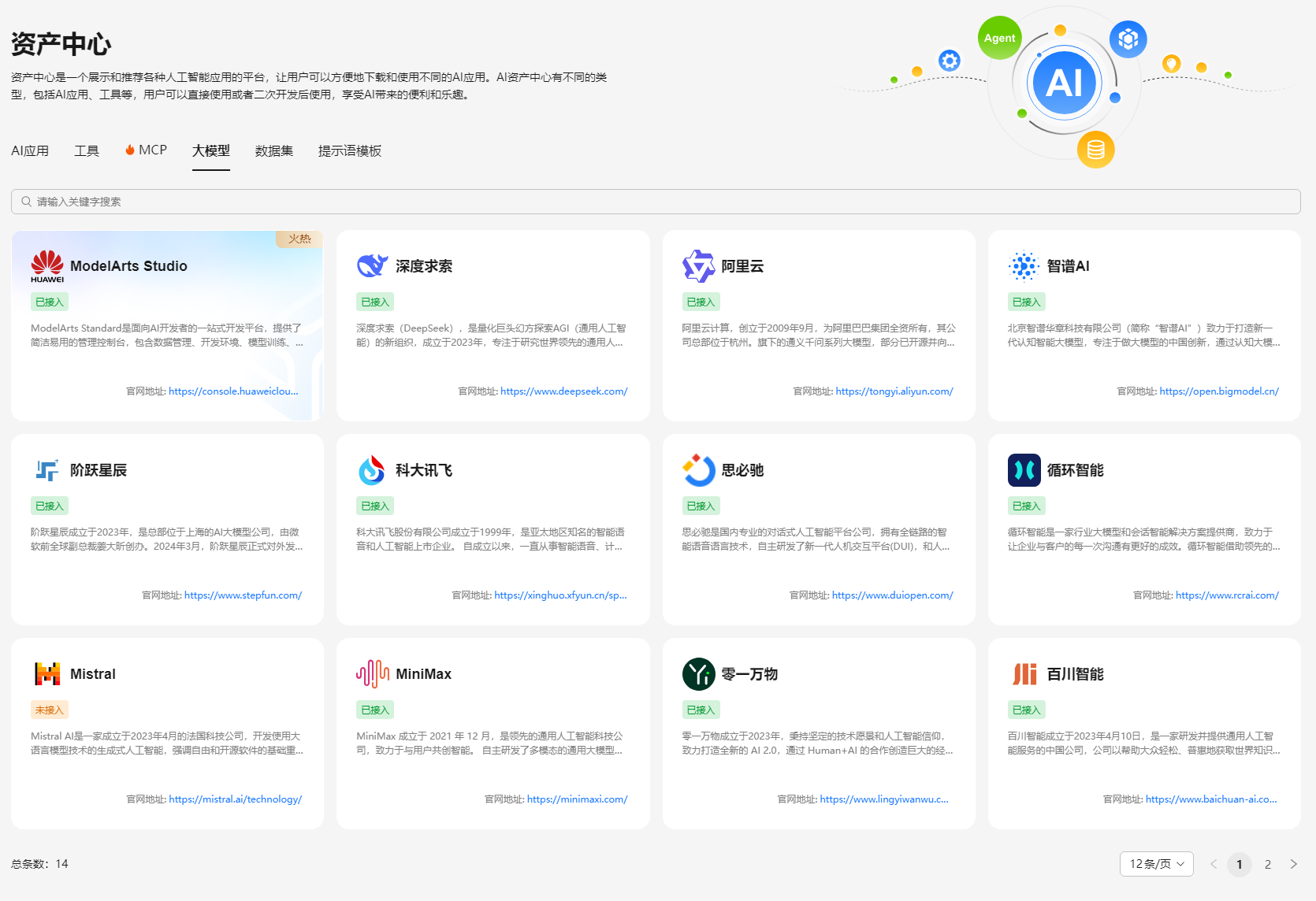Click the 百川智能 orange logo

(1024, 674)
